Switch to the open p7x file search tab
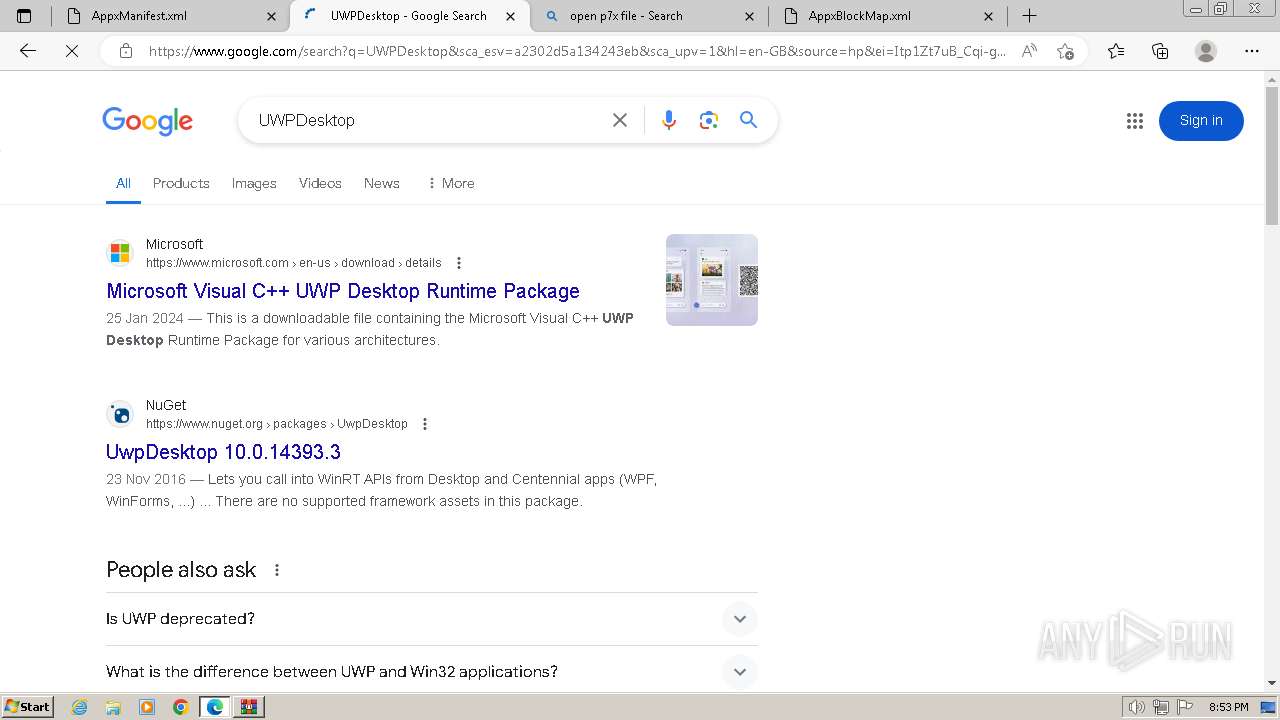1280x720 pixels. 650,16
